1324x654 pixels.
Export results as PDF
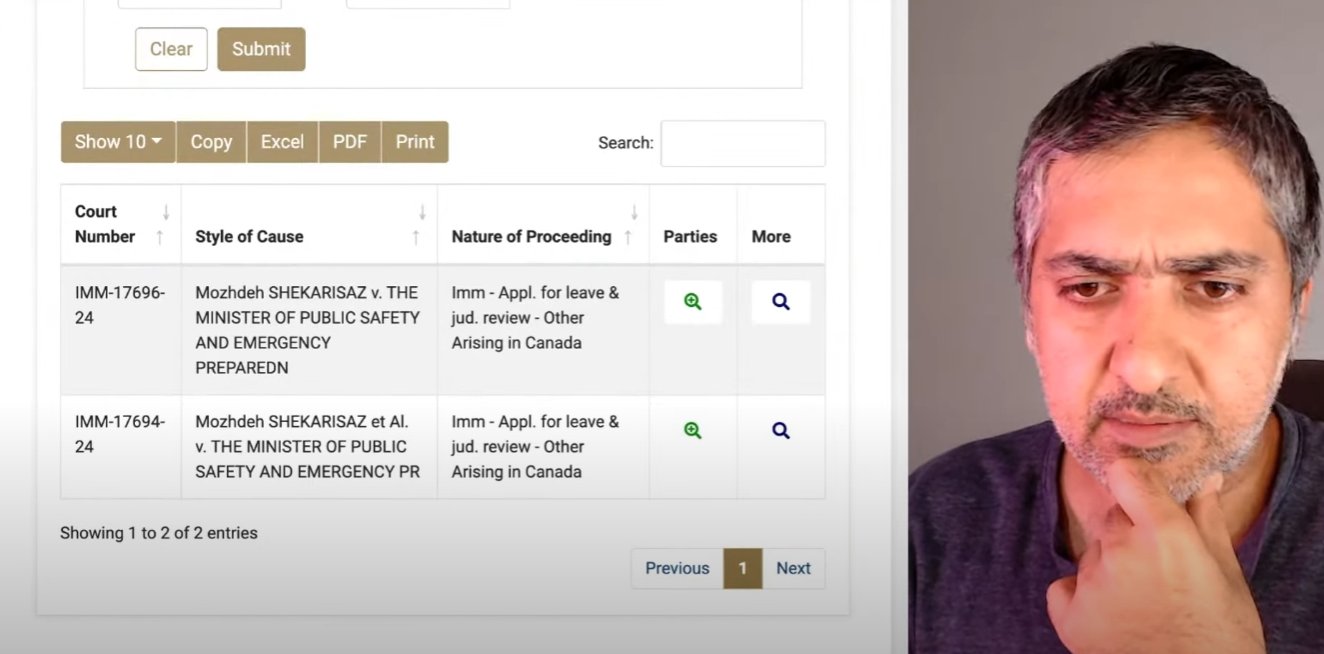350,142
